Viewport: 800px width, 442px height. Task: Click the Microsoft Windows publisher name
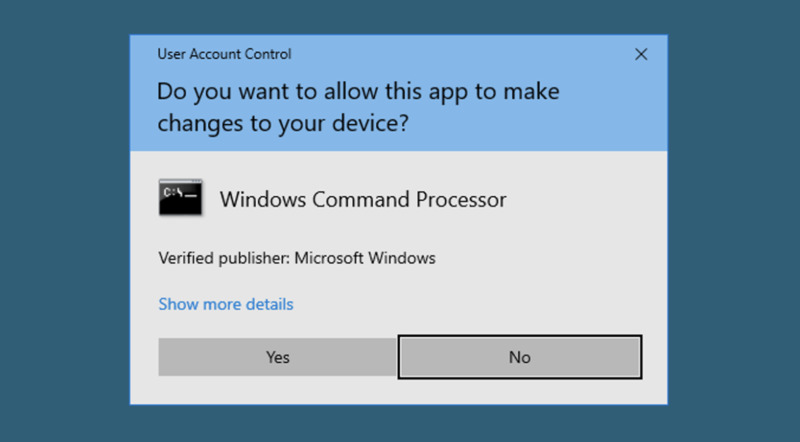click(x=365, y=258)
